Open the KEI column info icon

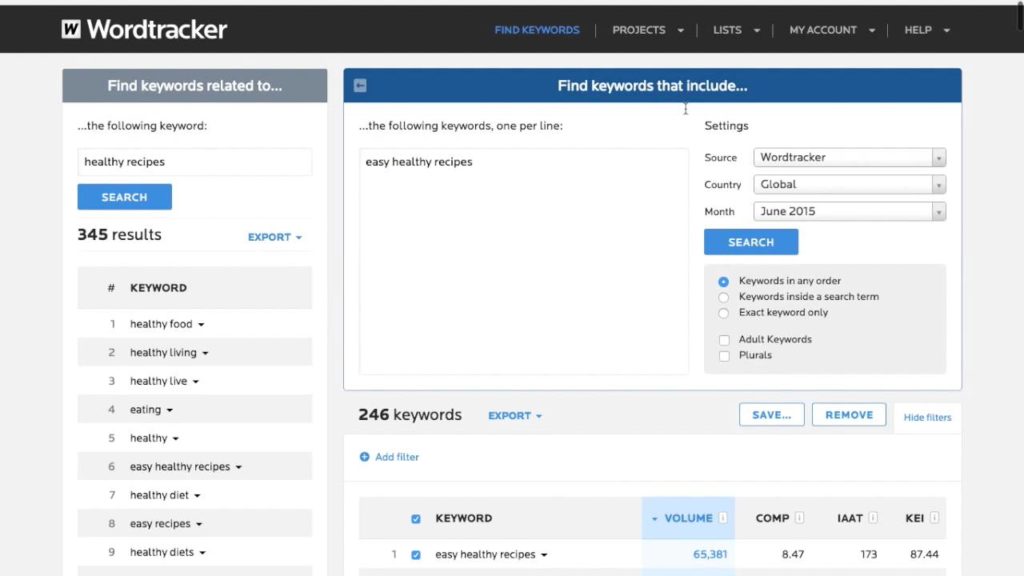tap(935, 518)
